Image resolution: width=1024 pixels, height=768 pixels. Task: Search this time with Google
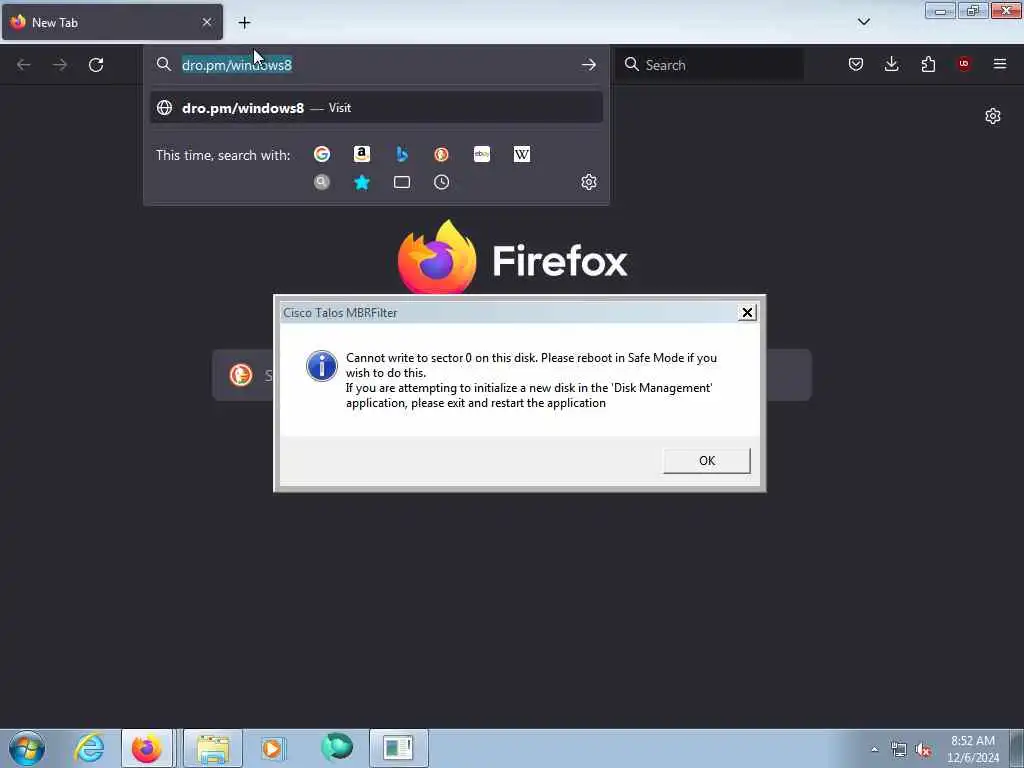[x=322, y=154]
